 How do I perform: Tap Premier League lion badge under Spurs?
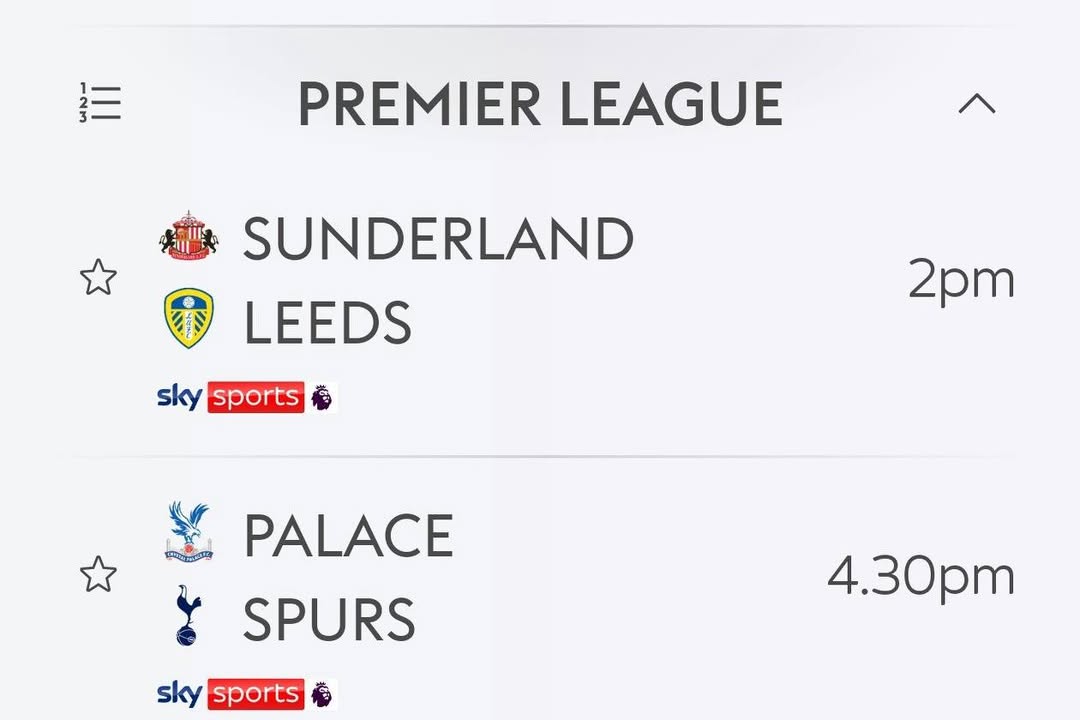tap(322, 694)
